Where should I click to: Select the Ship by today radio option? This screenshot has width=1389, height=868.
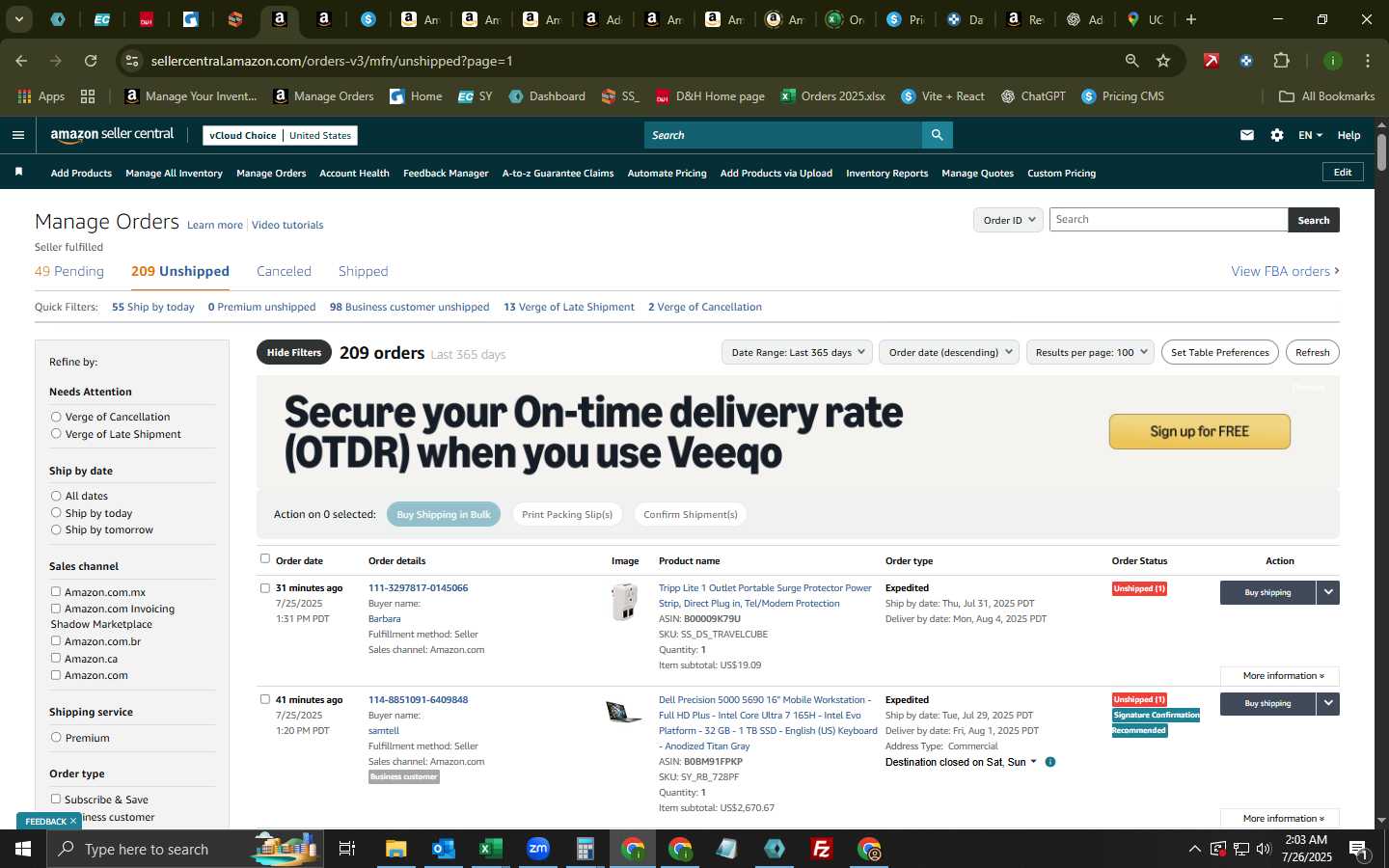click(56, 513)
